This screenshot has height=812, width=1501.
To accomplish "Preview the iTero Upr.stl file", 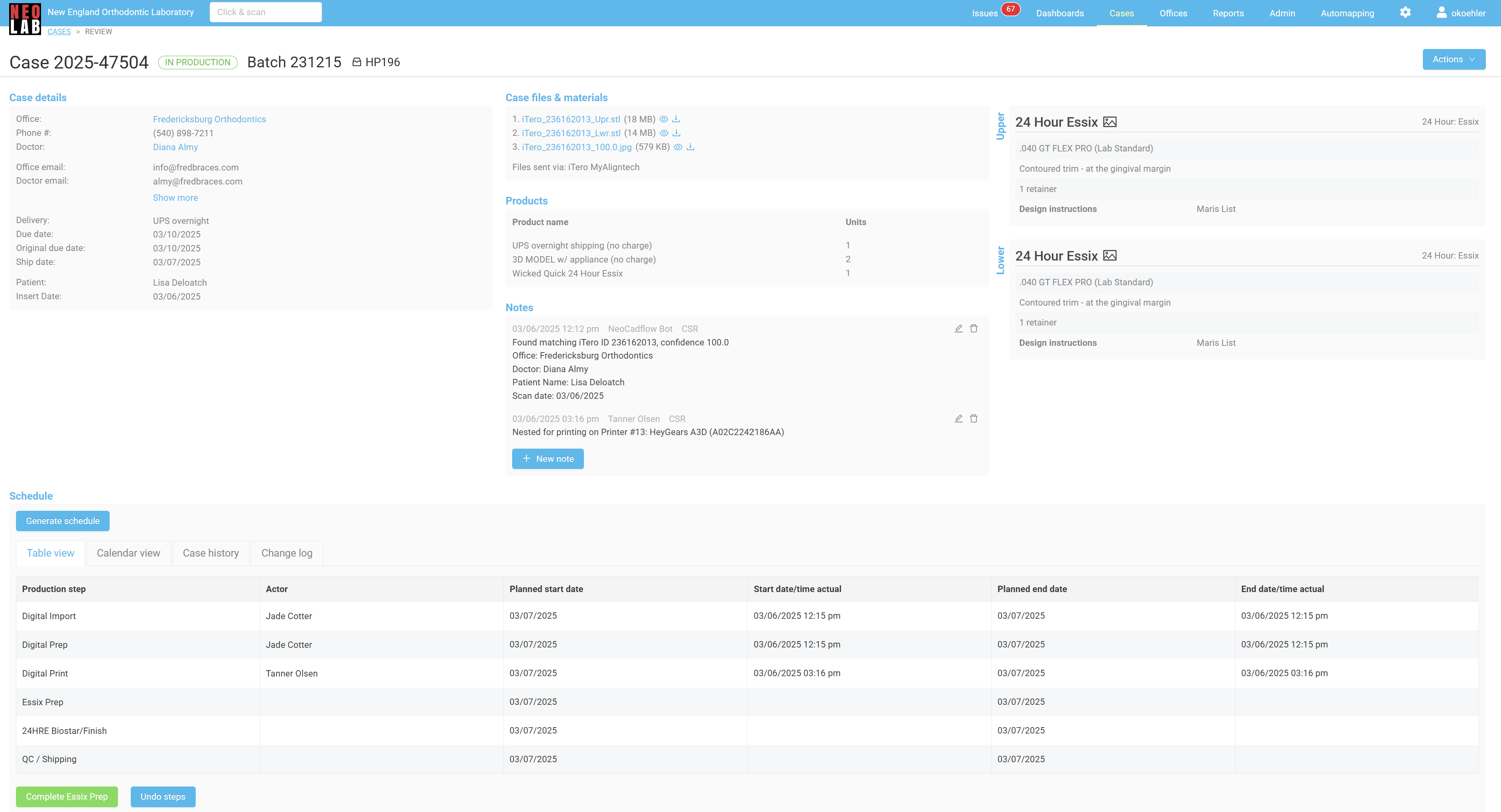I will click(664, 119).
